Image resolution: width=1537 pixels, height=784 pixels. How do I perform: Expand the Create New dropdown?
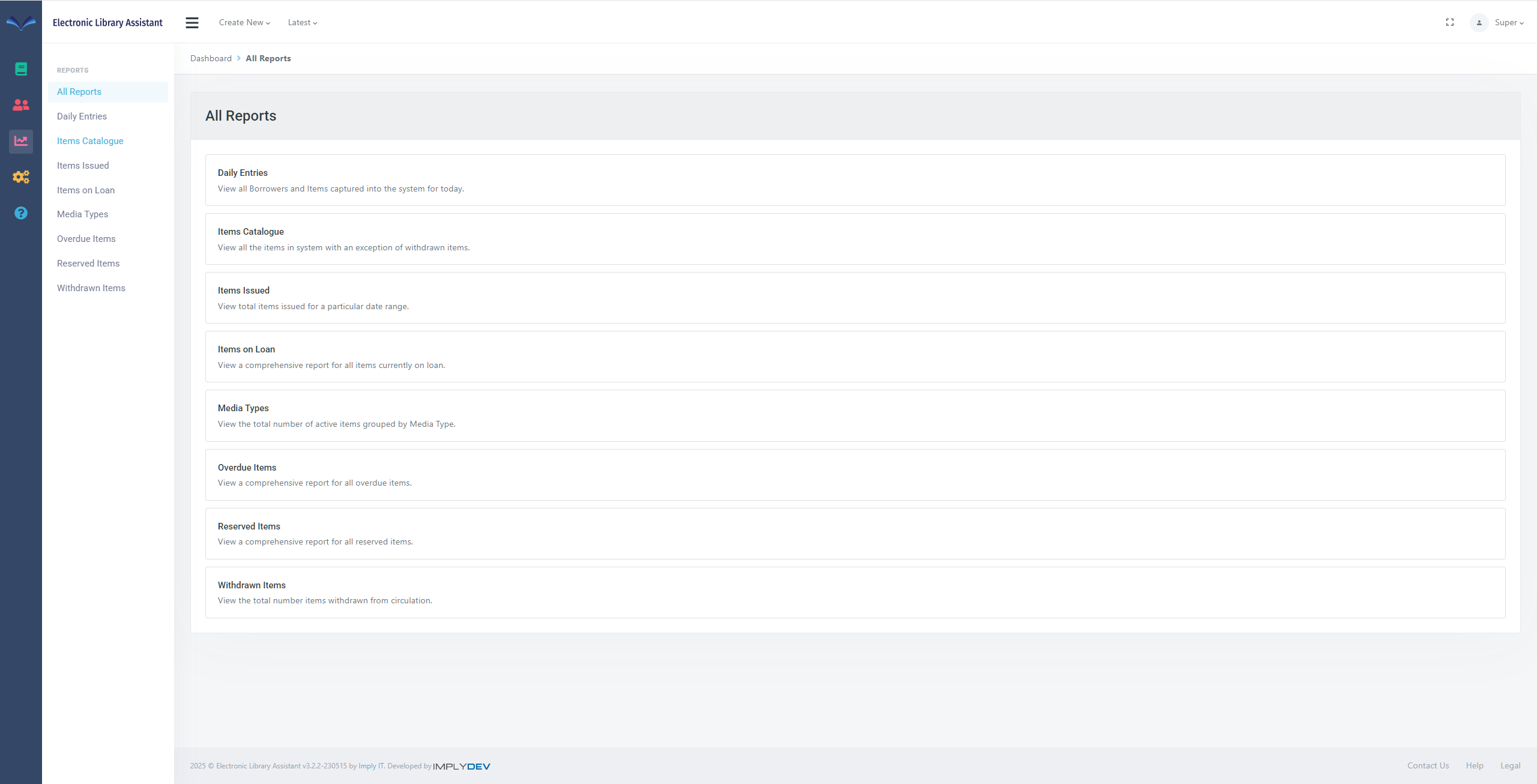(x=244, y=22)
